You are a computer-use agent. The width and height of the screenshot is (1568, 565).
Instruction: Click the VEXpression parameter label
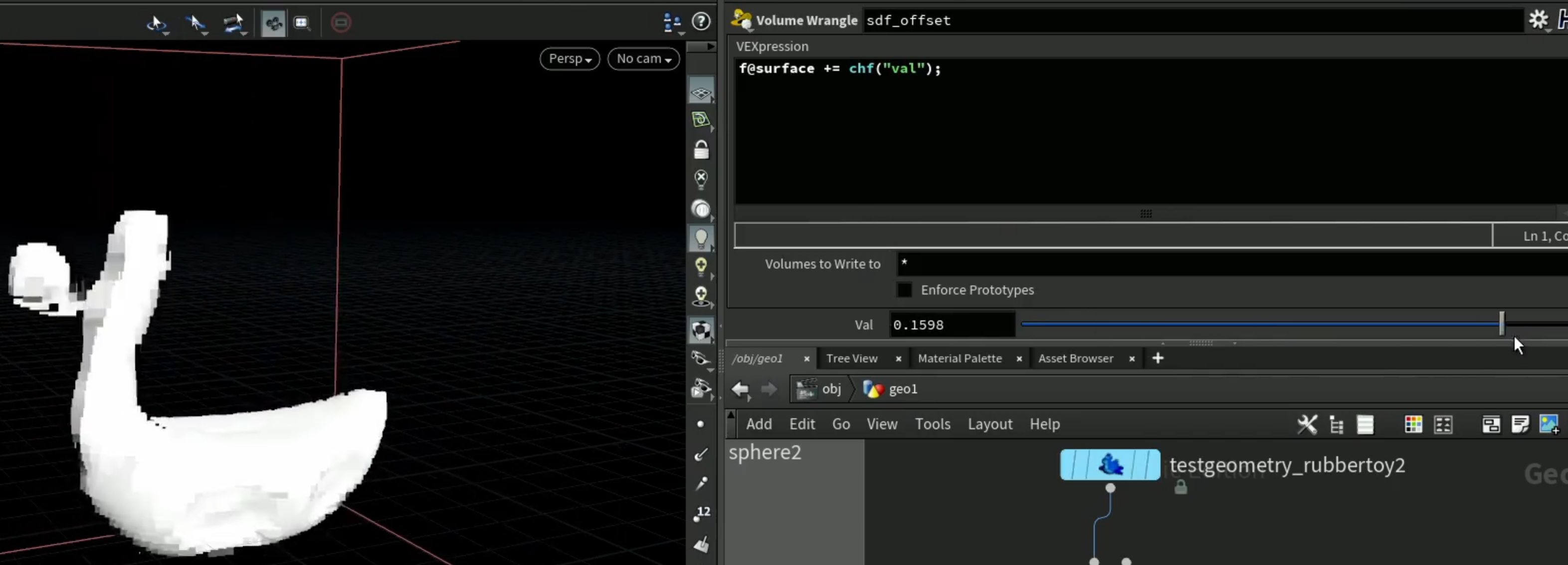pyautogui.click(x=772, y=46)
